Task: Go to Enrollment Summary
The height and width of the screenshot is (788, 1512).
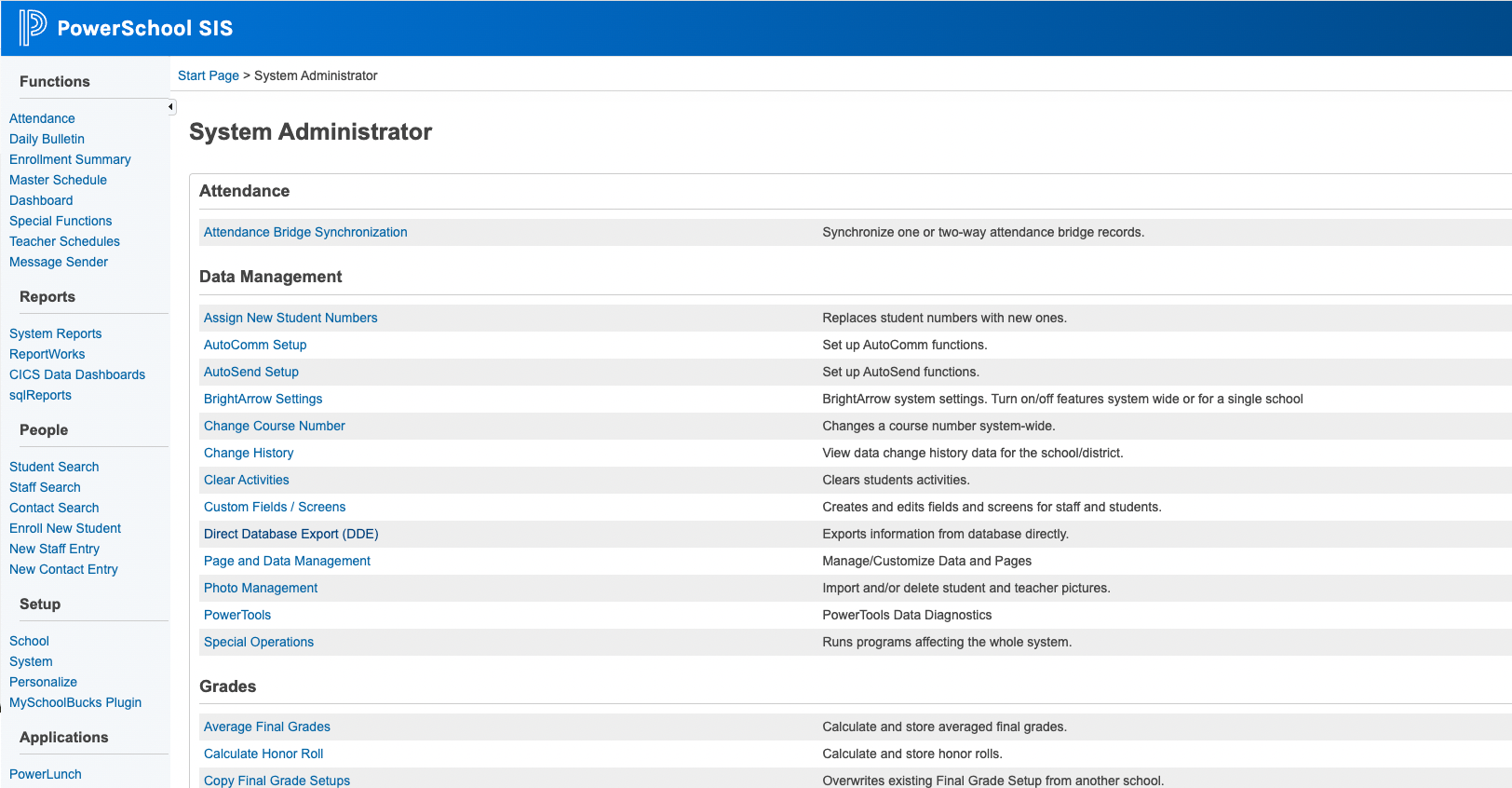Action: (70, 159)
